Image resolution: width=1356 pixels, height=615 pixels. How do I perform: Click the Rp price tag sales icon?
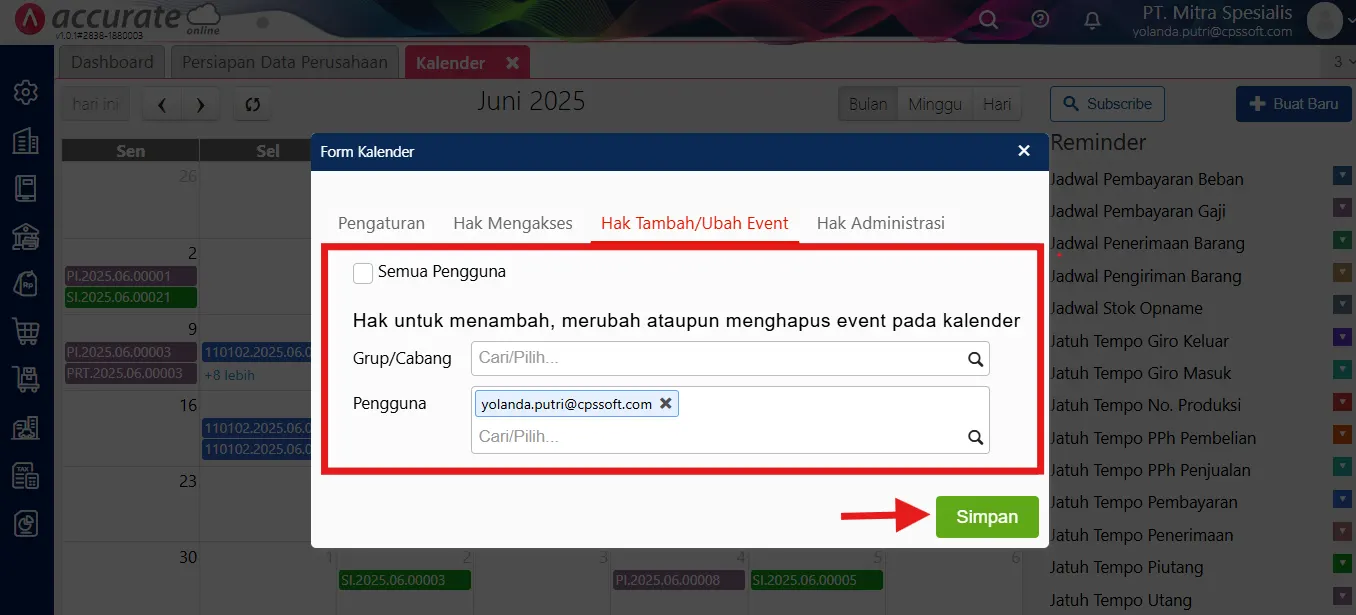pyautogui.click(x=27, y=285)
